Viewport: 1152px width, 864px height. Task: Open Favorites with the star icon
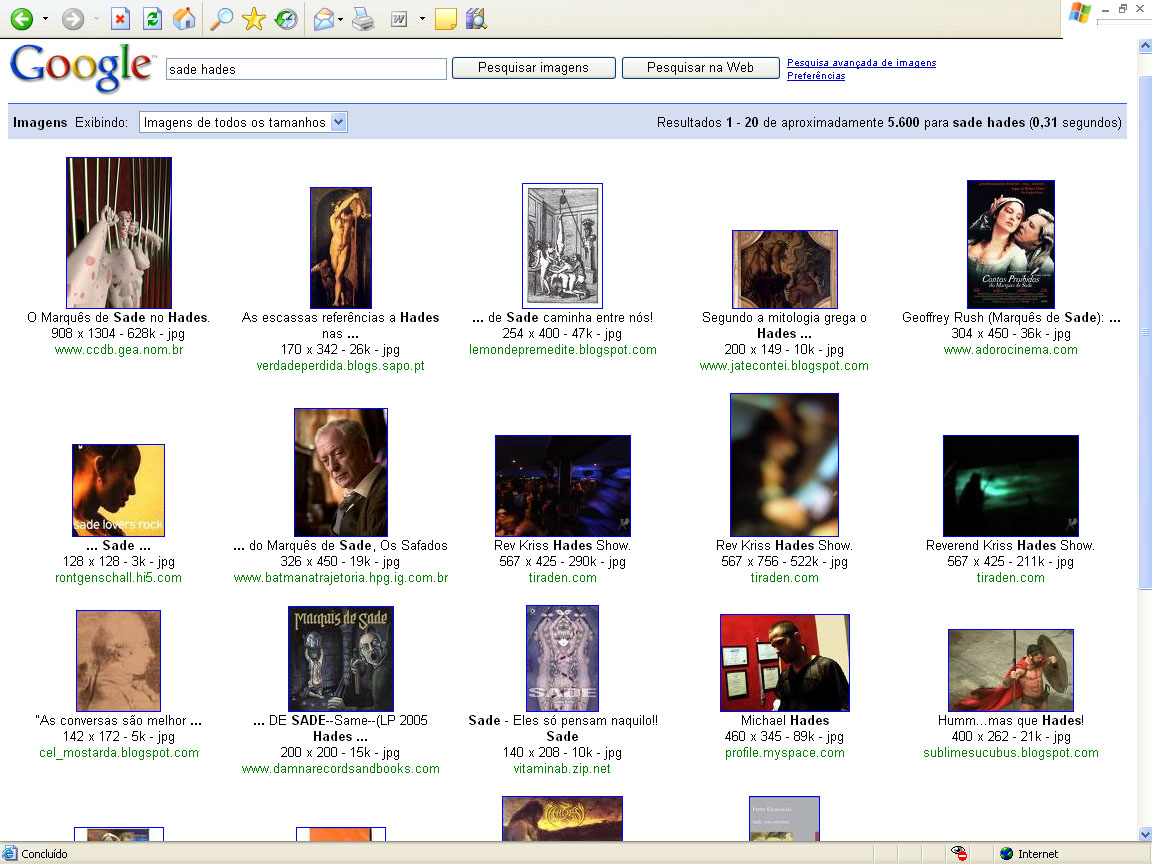[254, 19]
